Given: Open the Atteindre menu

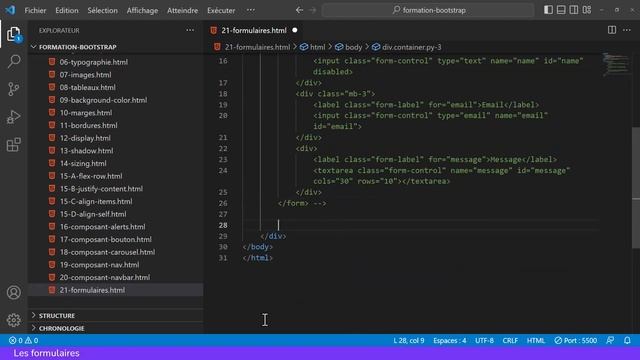Looking at the screenshot, I should click(182, 11).
